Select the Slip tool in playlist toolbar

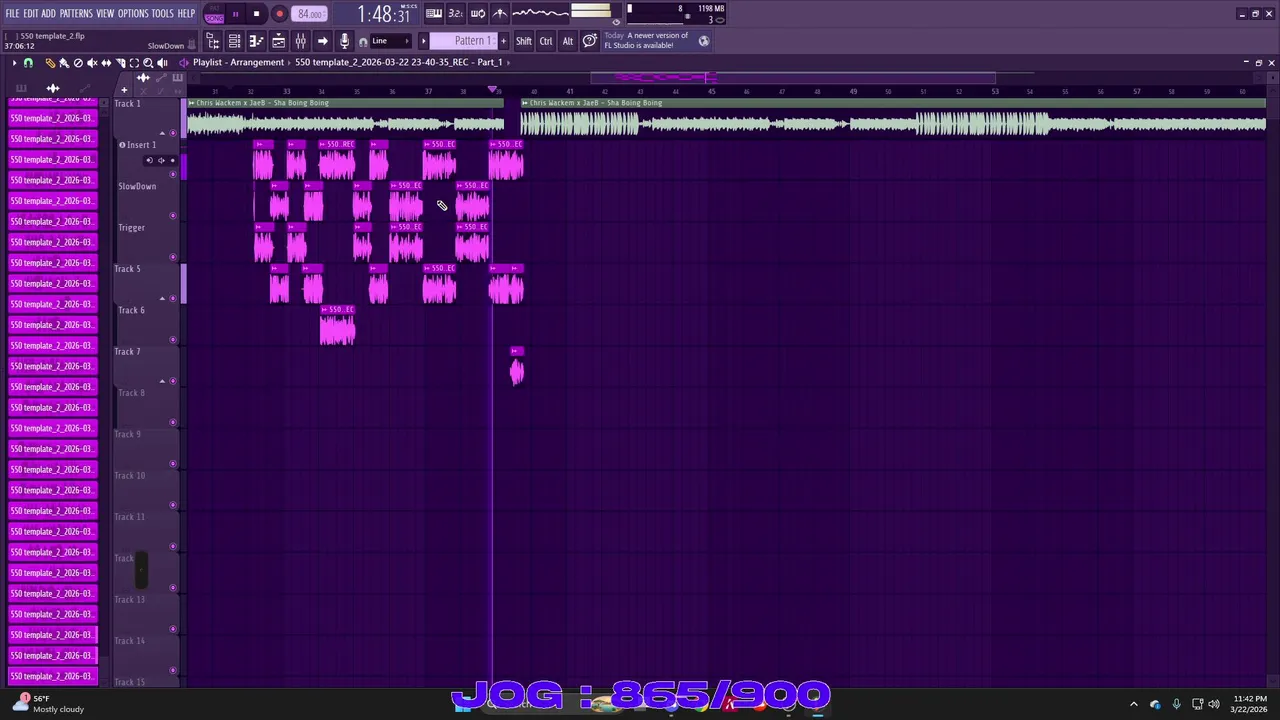coord(106,63)
